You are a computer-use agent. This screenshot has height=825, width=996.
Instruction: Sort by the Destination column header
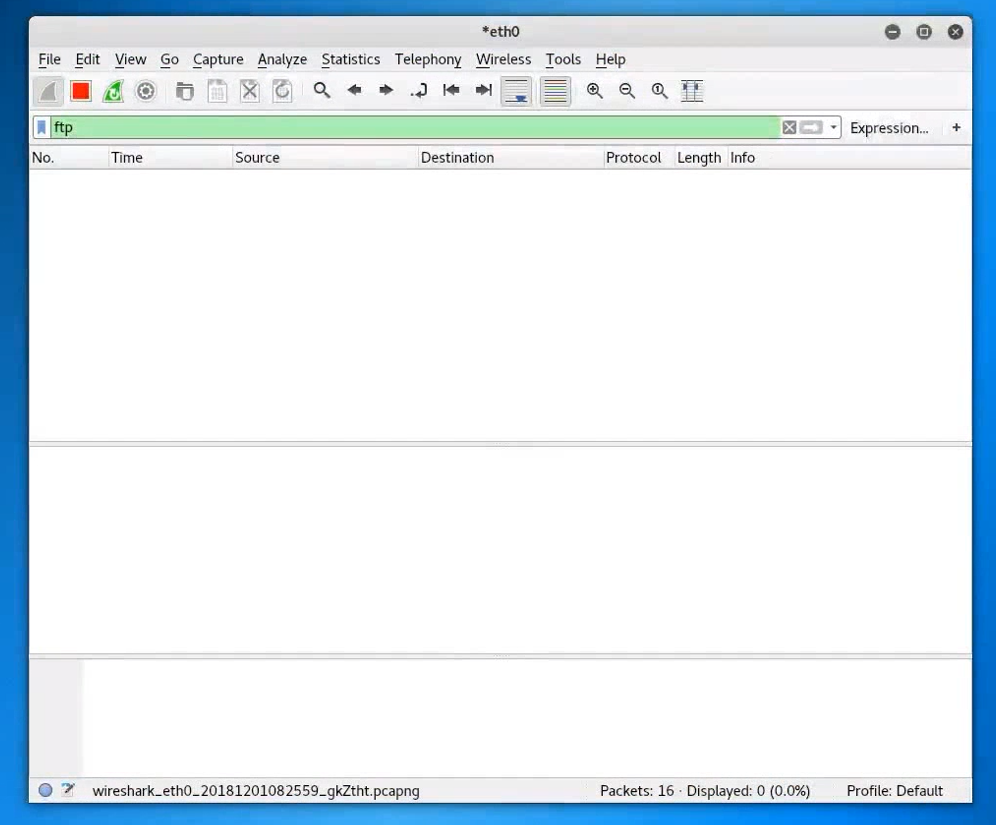(x=511, y=158)
